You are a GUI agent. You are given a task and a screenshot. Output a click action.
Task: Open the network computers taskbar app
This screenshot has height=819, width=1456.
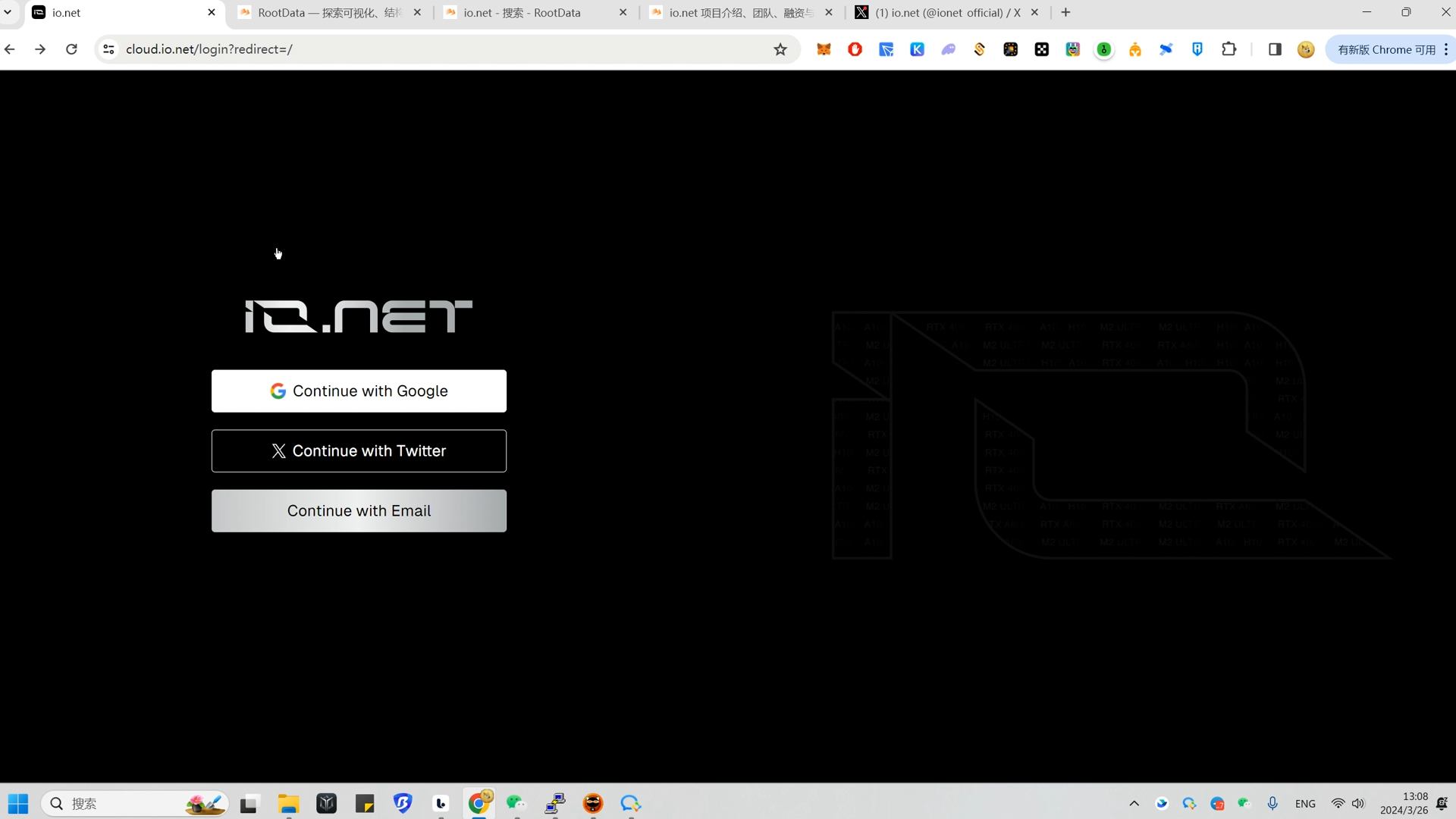555,804
